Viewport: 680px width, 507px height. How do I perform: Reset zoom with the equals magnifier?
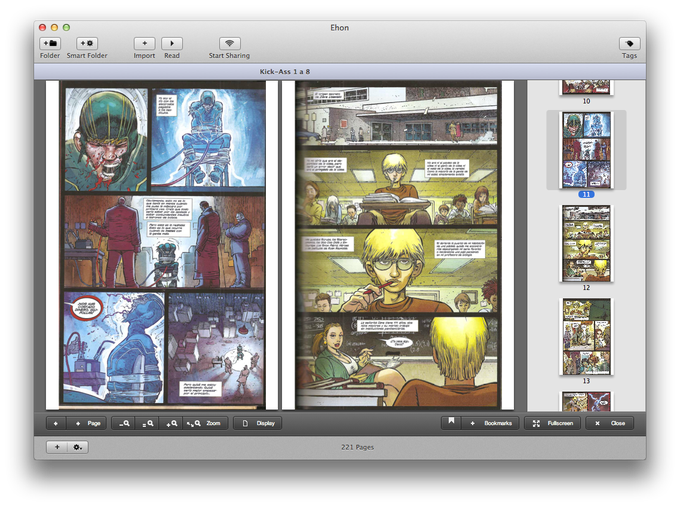coord(147,423)
